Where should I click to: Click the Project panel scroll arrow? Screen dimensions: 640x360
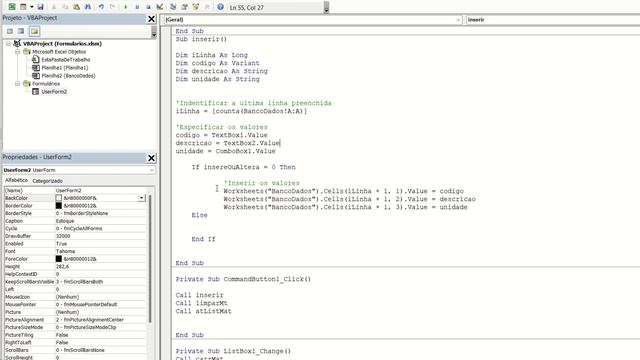click(153, 32)
